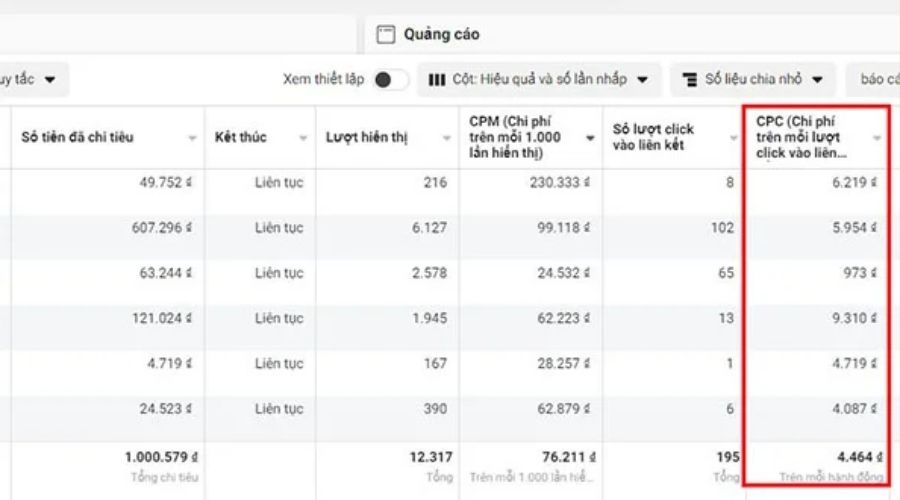Image resolution: width=900 pixels, height=500 pixels.
Task: Click the total link clicks 195
Action: click(x=728, y=458)
